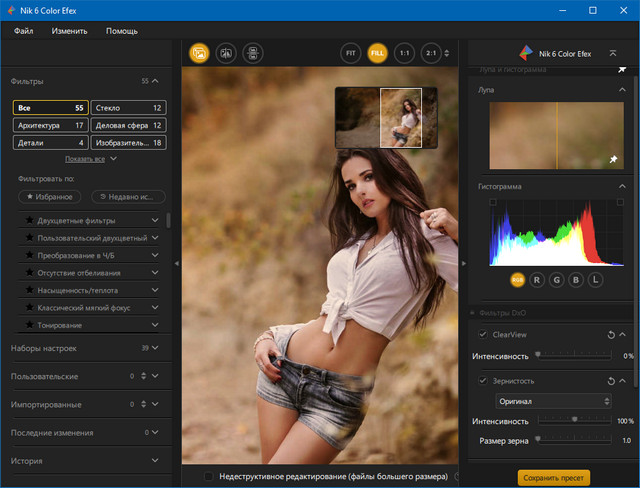Show the red histogram channel (R)
The height and width of the screenshot is (488, 640).
537,280
